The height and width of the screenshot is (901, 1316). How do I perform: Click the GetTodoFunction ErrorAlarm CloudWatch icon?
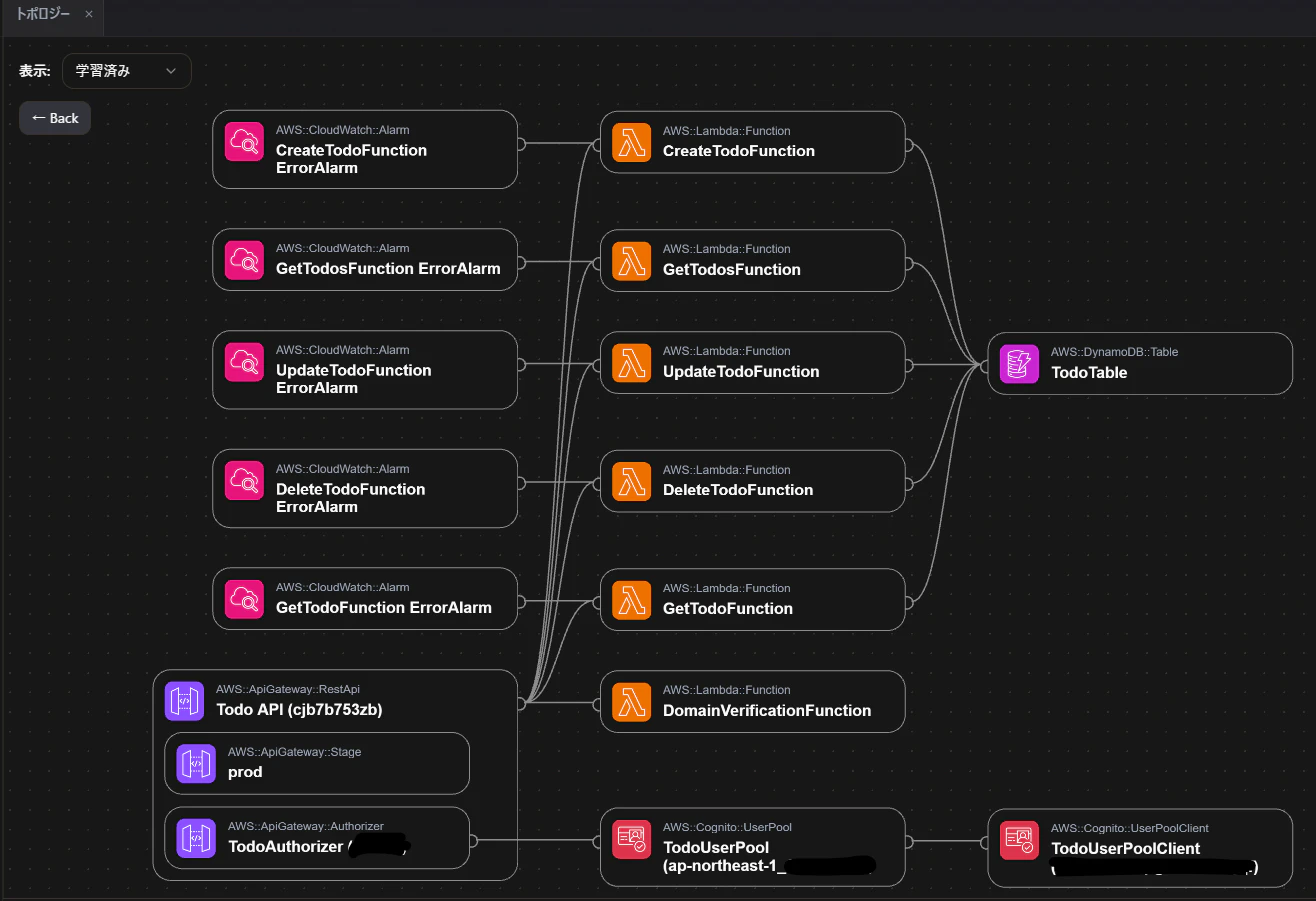(244, 599)
